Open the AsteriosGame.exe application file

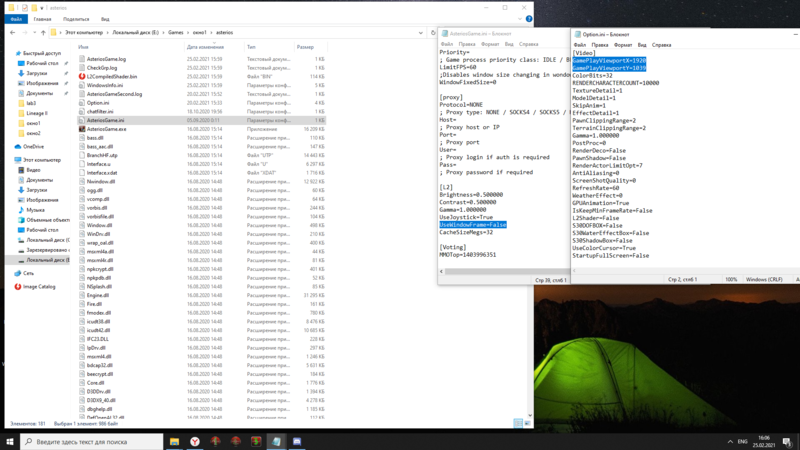(x=106, y=129)
